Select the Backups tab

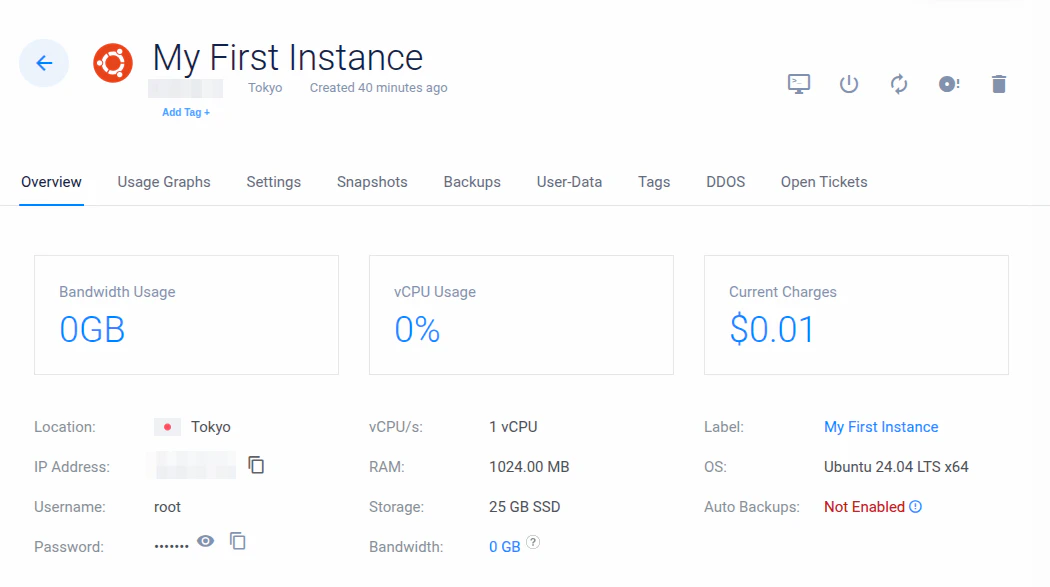[472, 182]
